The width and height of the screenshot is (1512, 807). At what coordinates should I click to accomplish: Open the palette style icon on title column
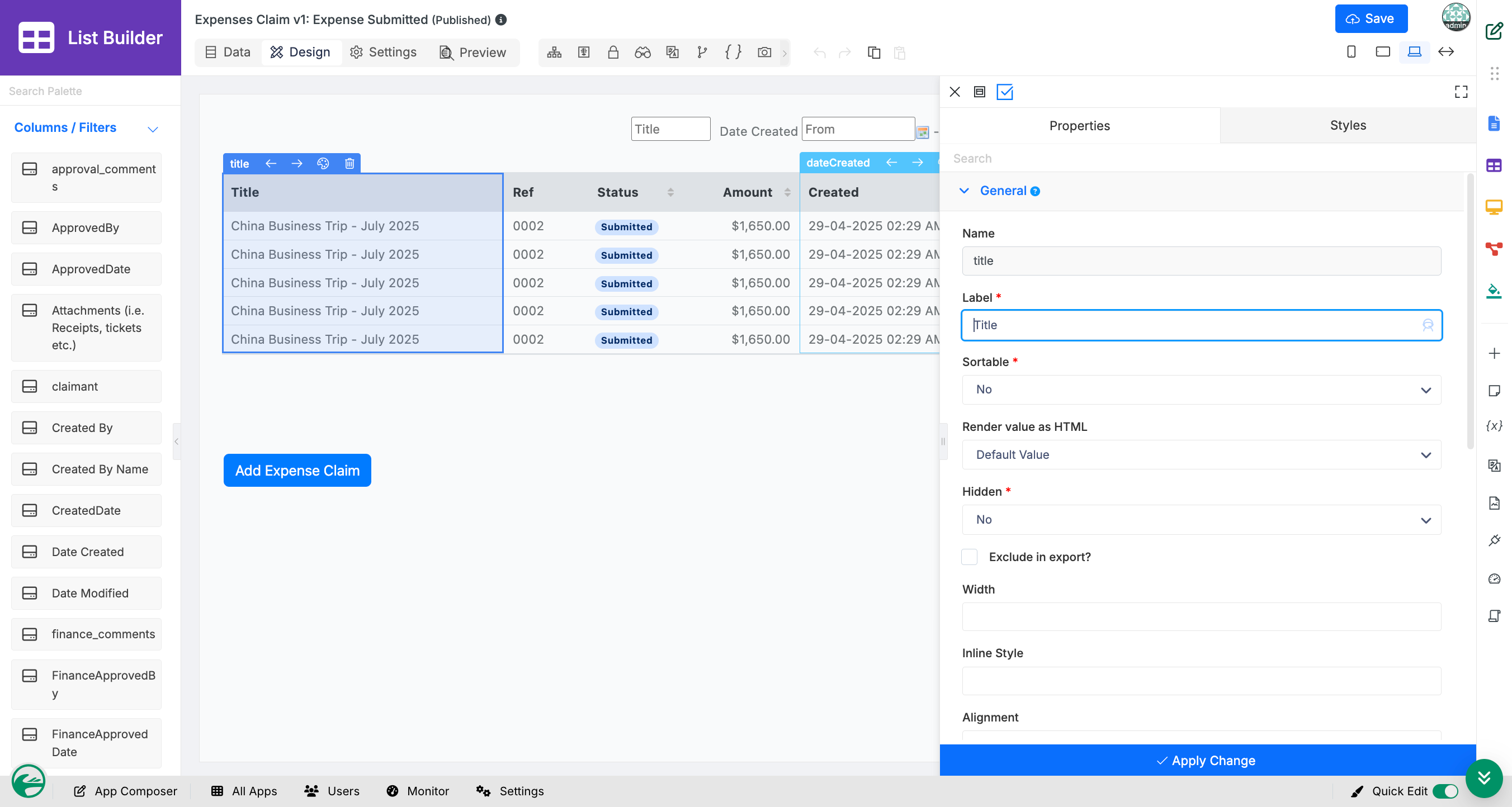tap(323, 163)
